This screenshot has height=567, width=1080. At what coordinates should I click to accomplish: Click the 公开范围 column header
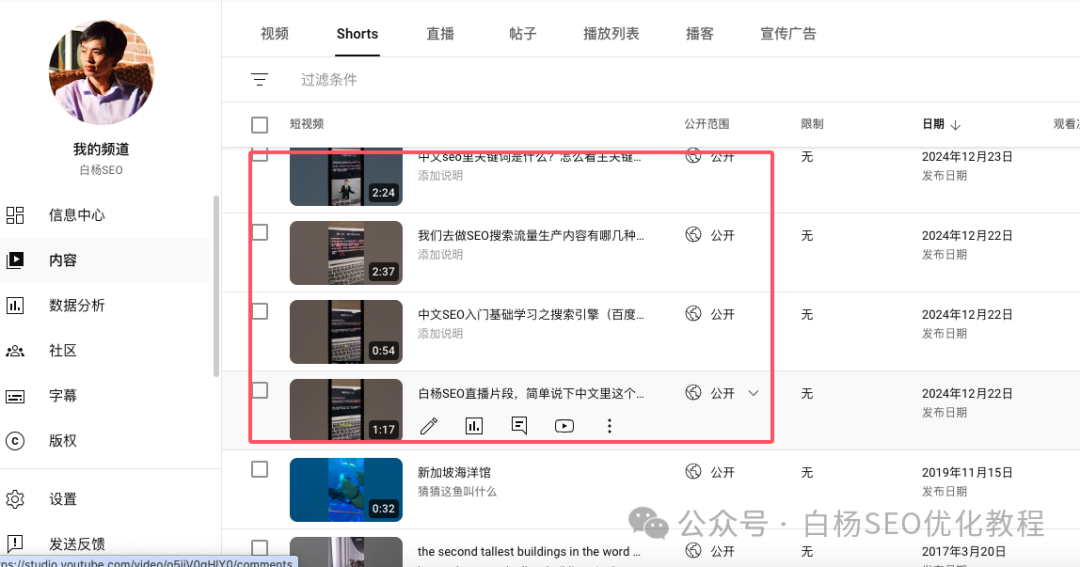[707, 124]
